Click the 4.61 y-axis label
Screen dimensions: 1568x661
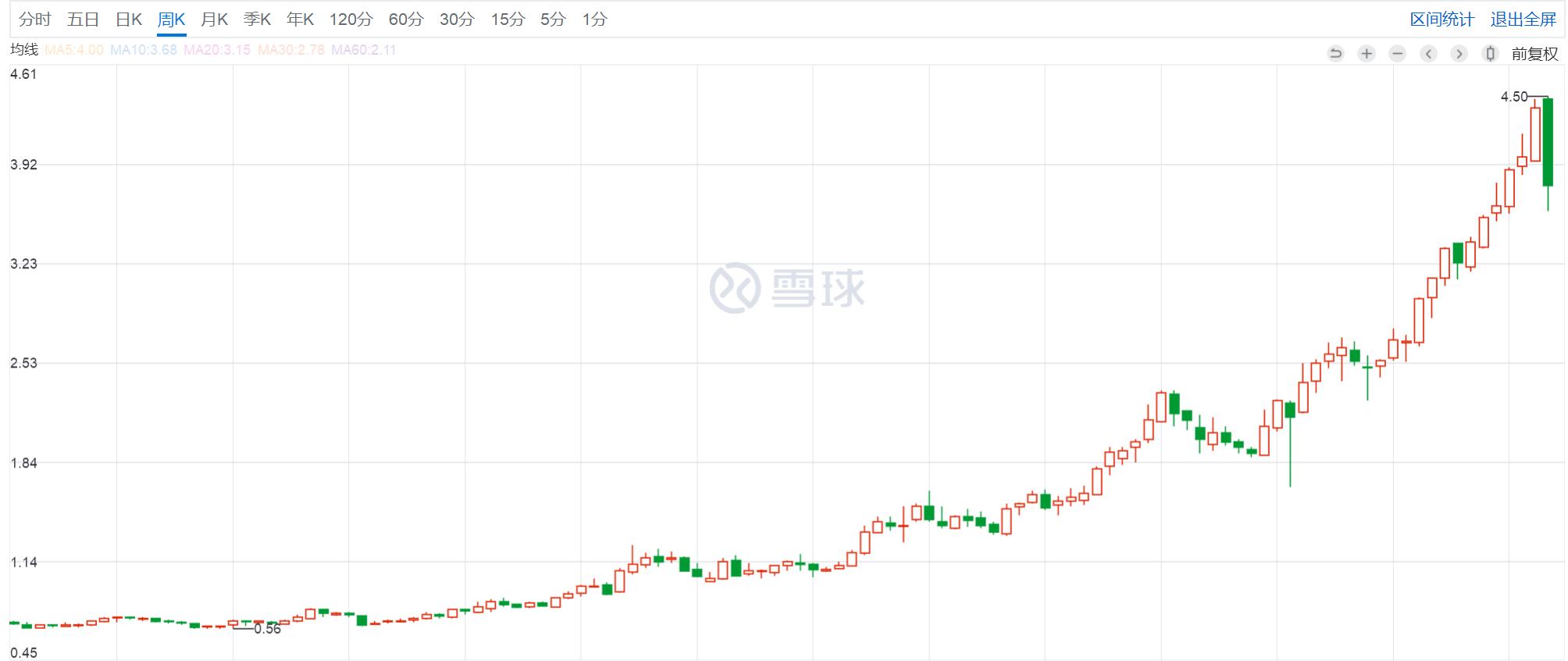click(x=23, y=74)
